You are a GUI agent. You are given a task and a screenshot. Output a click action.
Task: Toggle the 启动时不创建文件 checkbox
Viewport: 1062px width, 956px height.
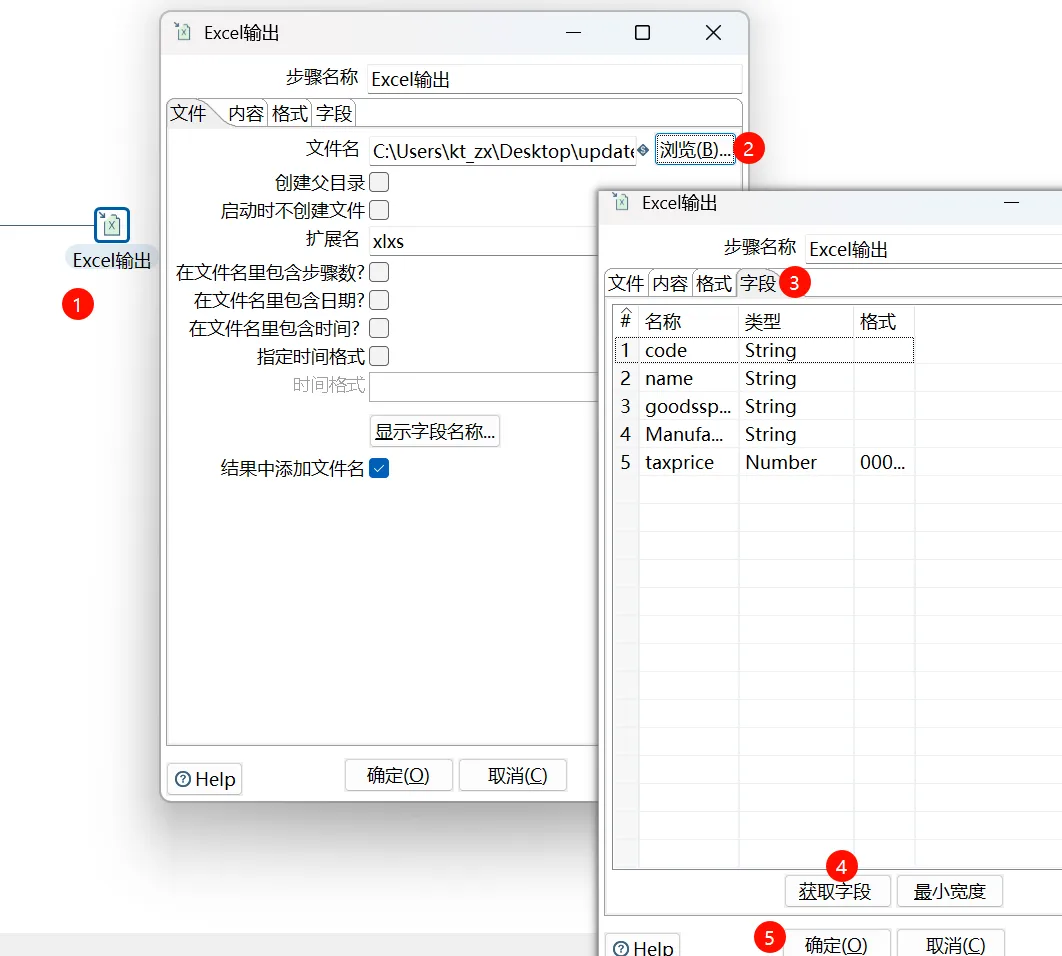click(379, 210)
